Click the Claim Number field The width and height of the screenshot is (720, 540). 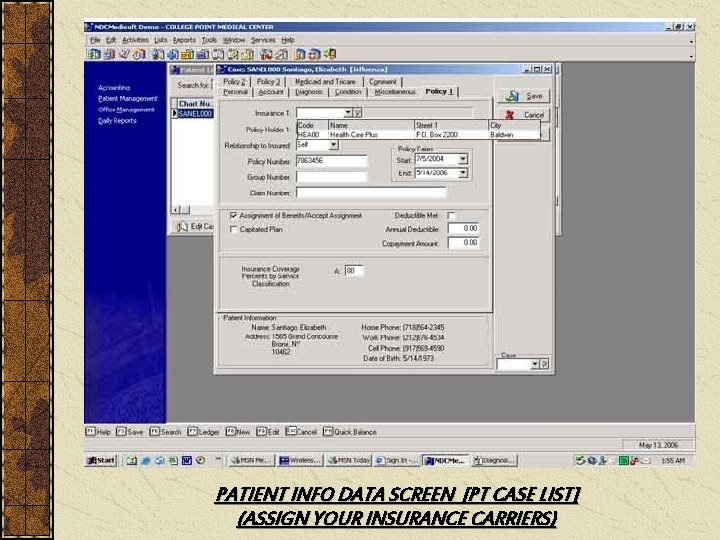pyautogui.click(x=371, y=193)
